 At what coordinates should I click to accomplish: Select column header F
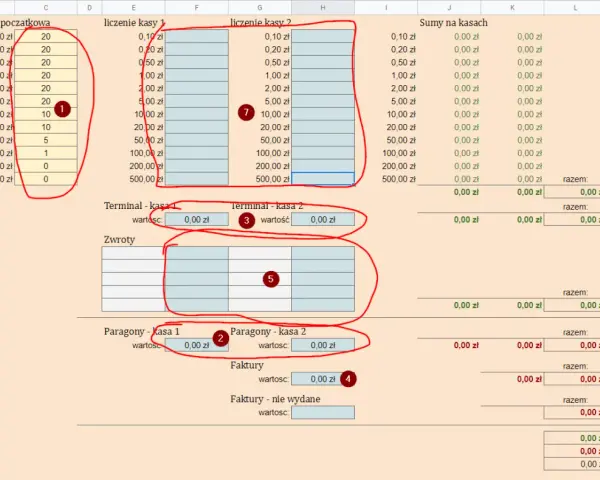[x=197, y=7]
